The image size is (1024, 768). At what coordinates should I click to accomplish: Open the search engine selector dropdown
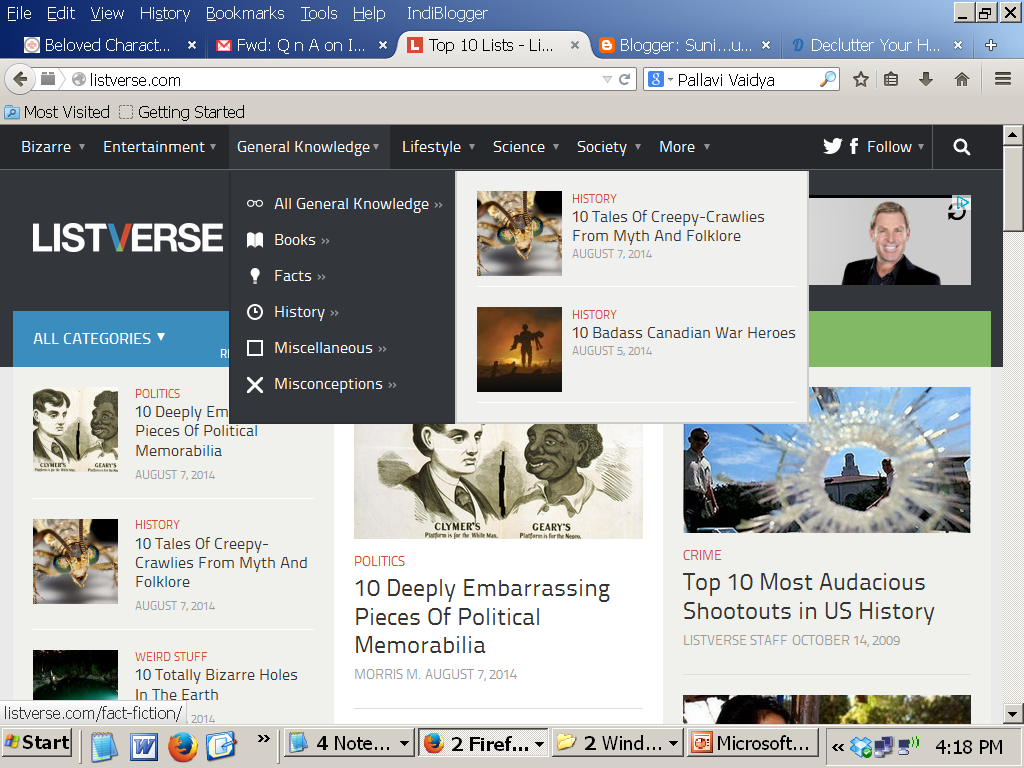(659, 80)
